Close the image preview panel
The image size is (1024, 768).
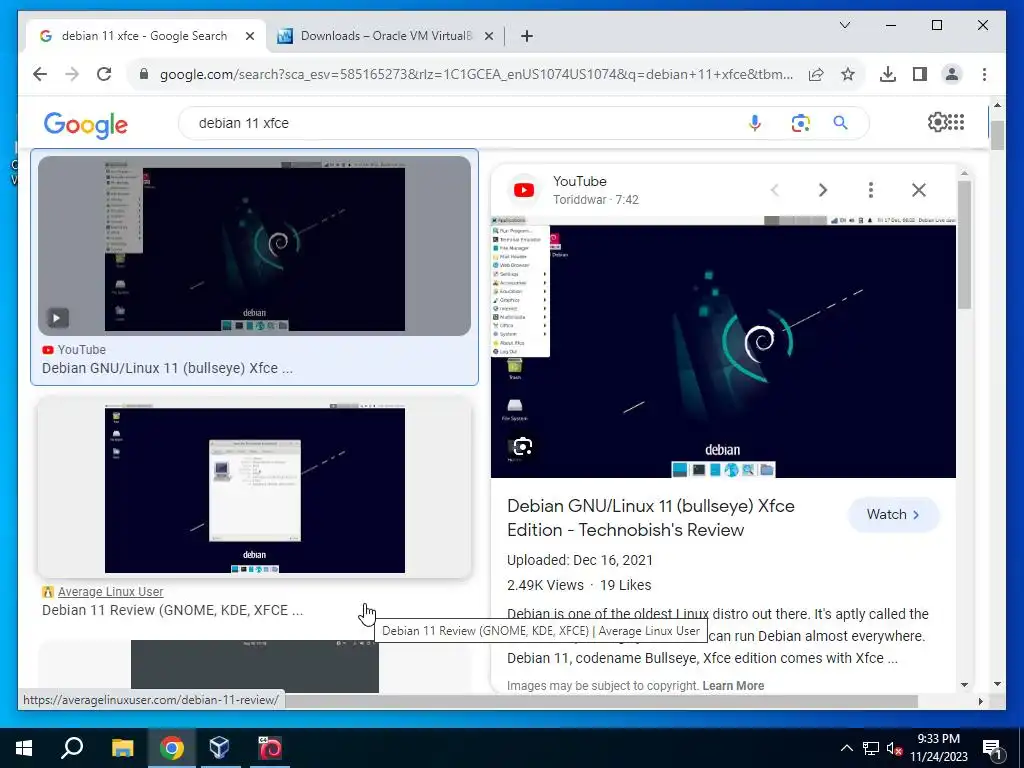click(919, 190)
